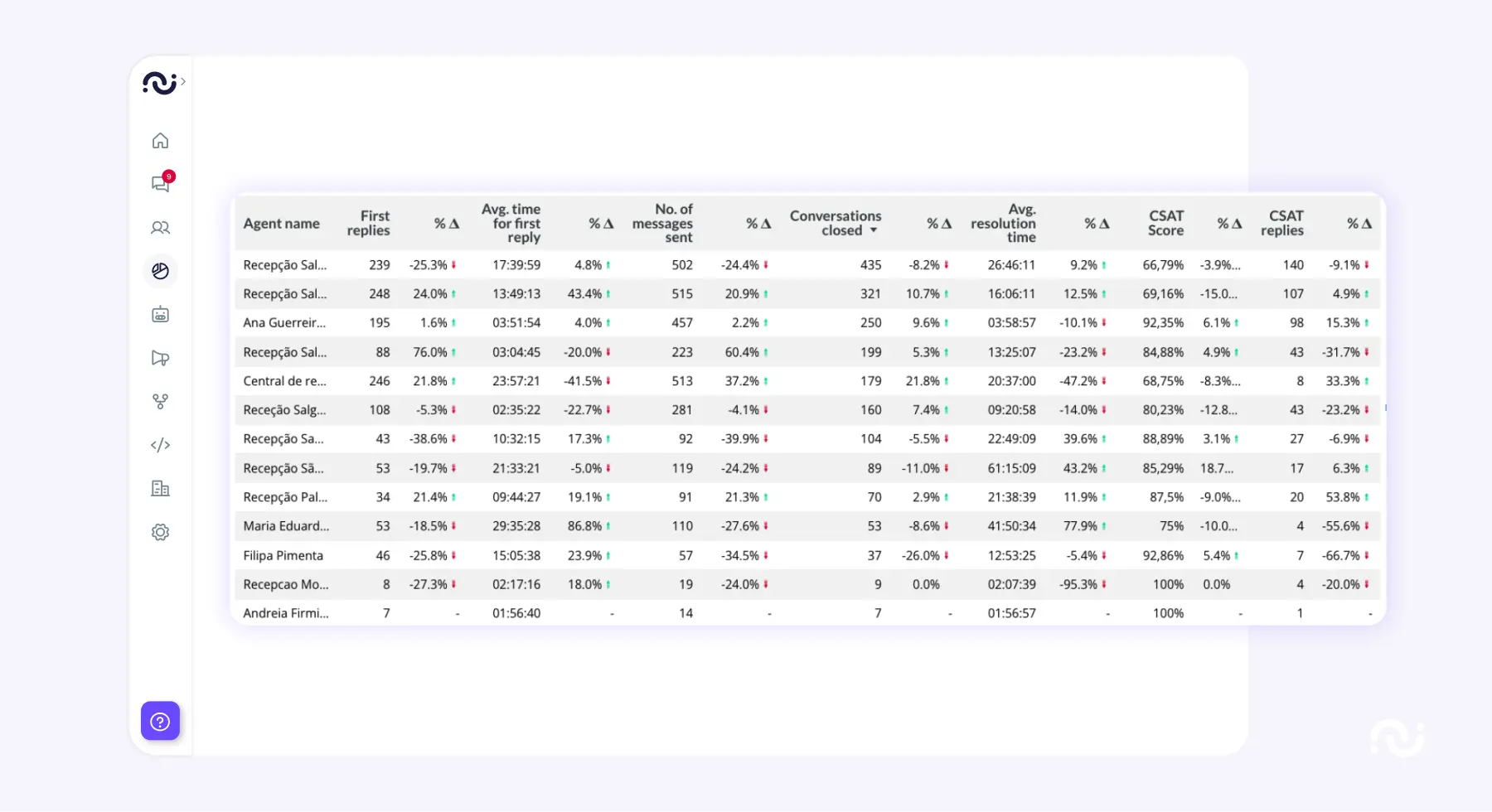Sort table by CSAT Score column header
Screen dimensions: 1492x812
[x=1165, y=223]
